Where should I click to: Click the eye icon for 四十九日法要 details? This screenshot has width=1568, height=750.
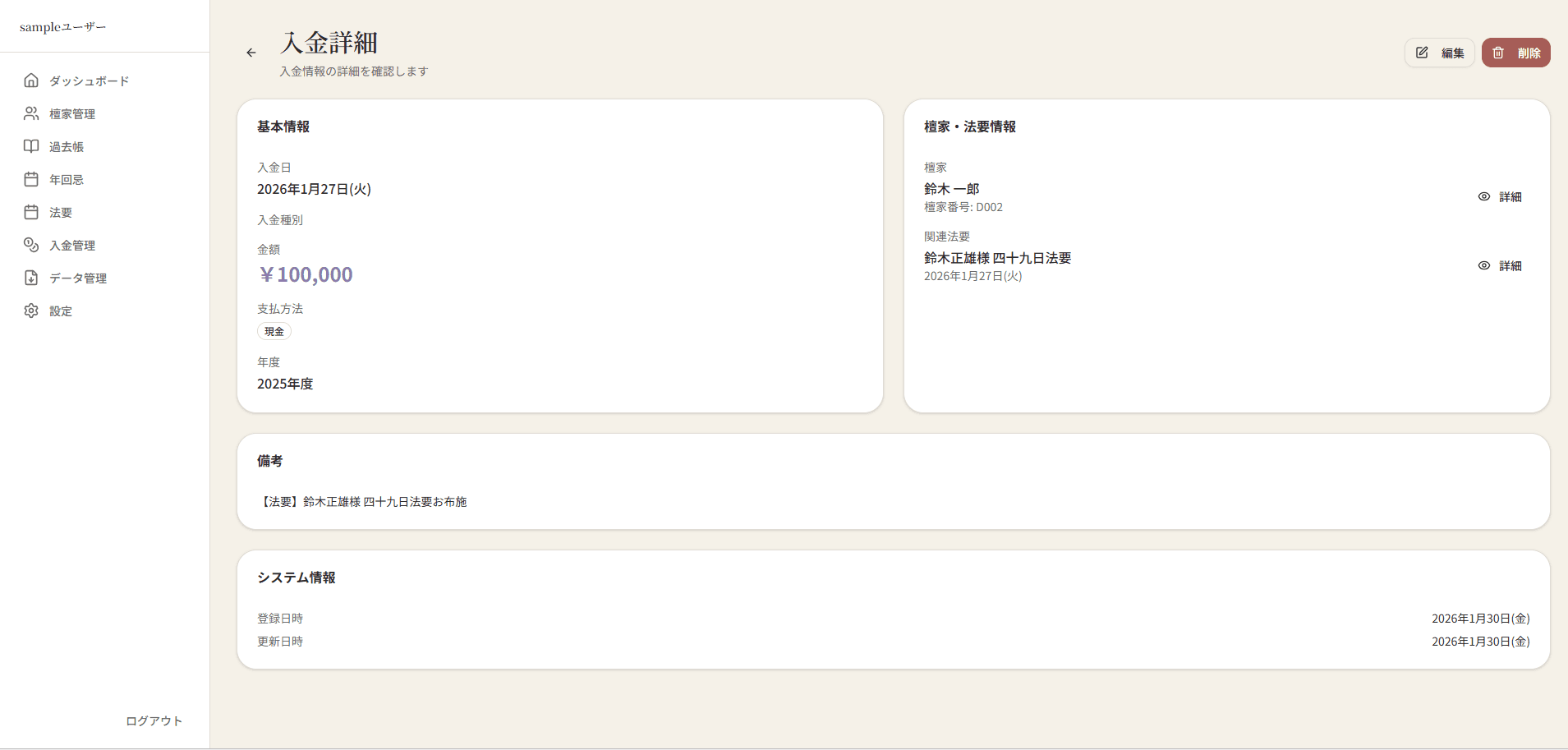1484,266
